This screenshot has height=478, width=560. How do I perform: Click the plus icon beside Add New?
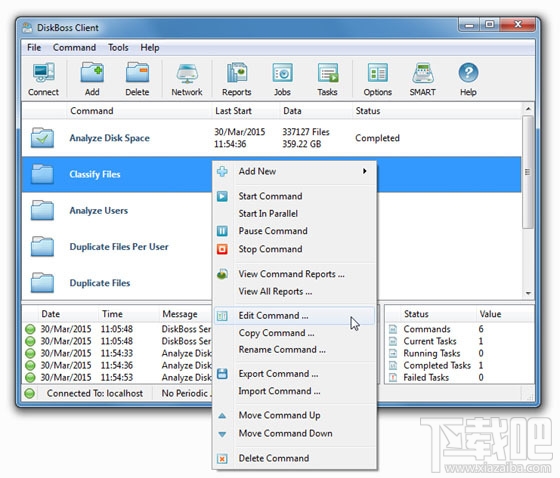pyautogui.click(x=222, y=171)
